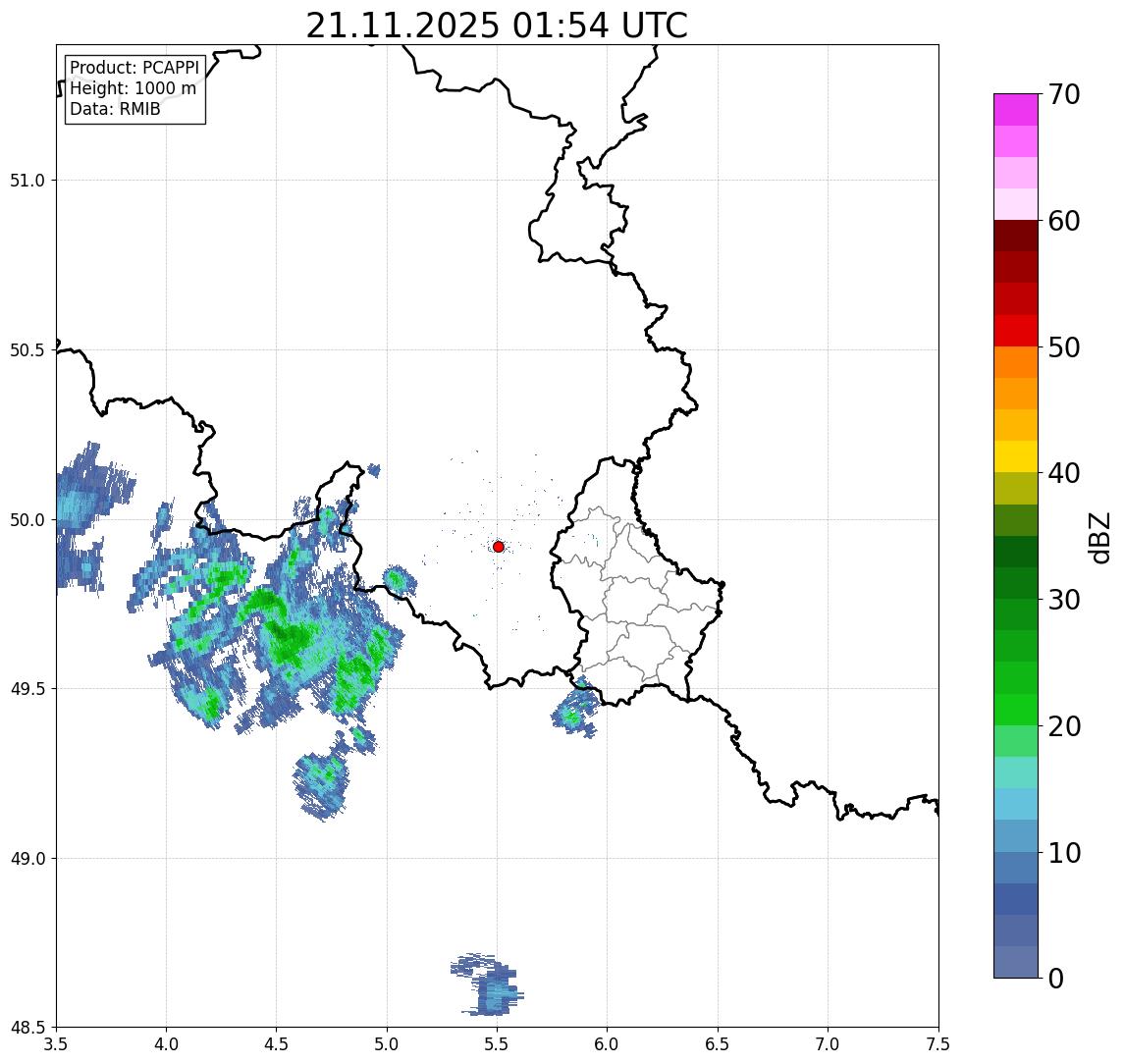Image resolution: width=1124 pixels, height=1064 pixels.
Task: Click the 'dBZ' colorbar label
Action: tap(1098, 537)
